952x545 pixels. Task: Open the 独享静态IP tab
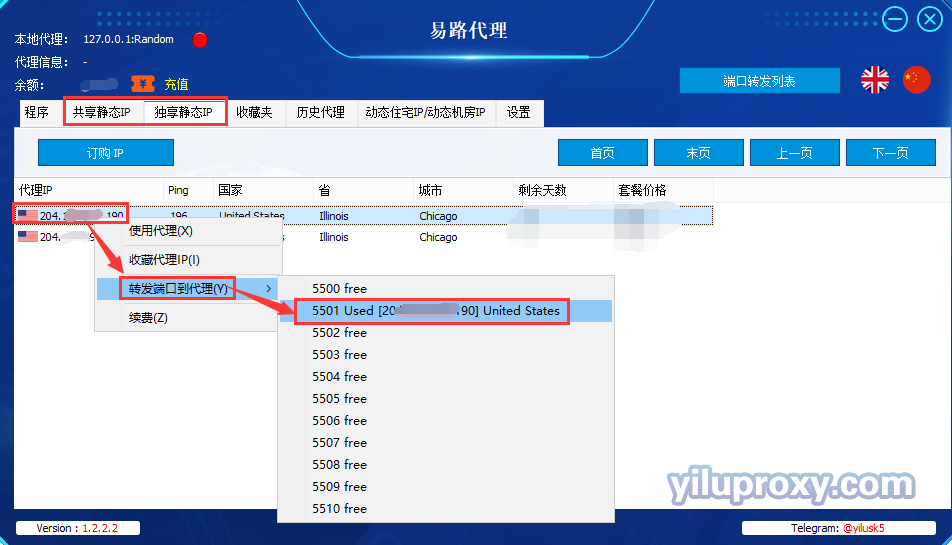tap(183, 112)
